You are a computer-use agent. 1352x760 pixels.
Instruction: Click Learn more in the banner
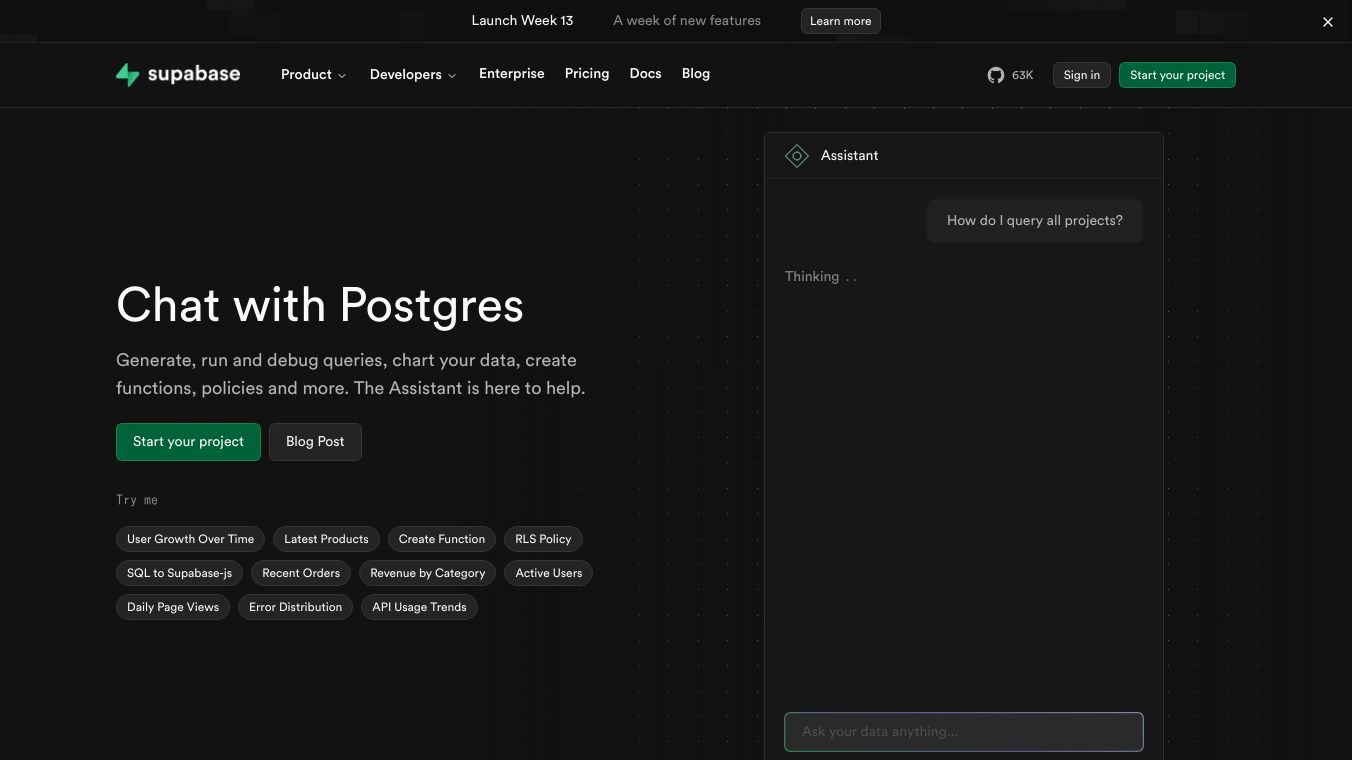[x=840, y=21]
